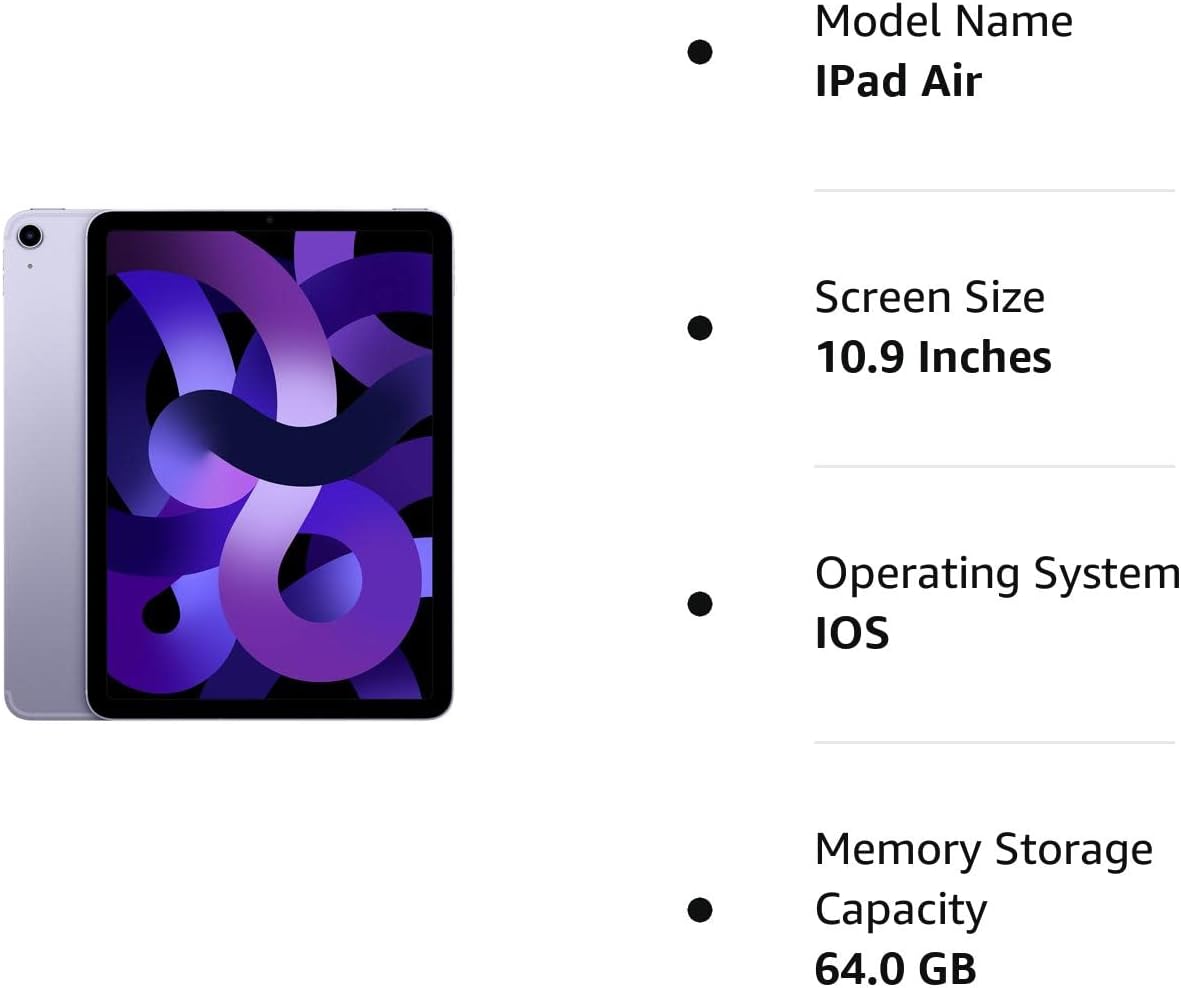Viewport: 1181px width, 988px height.
Task: Select the IPad Air value text
Action: point(899,81)
